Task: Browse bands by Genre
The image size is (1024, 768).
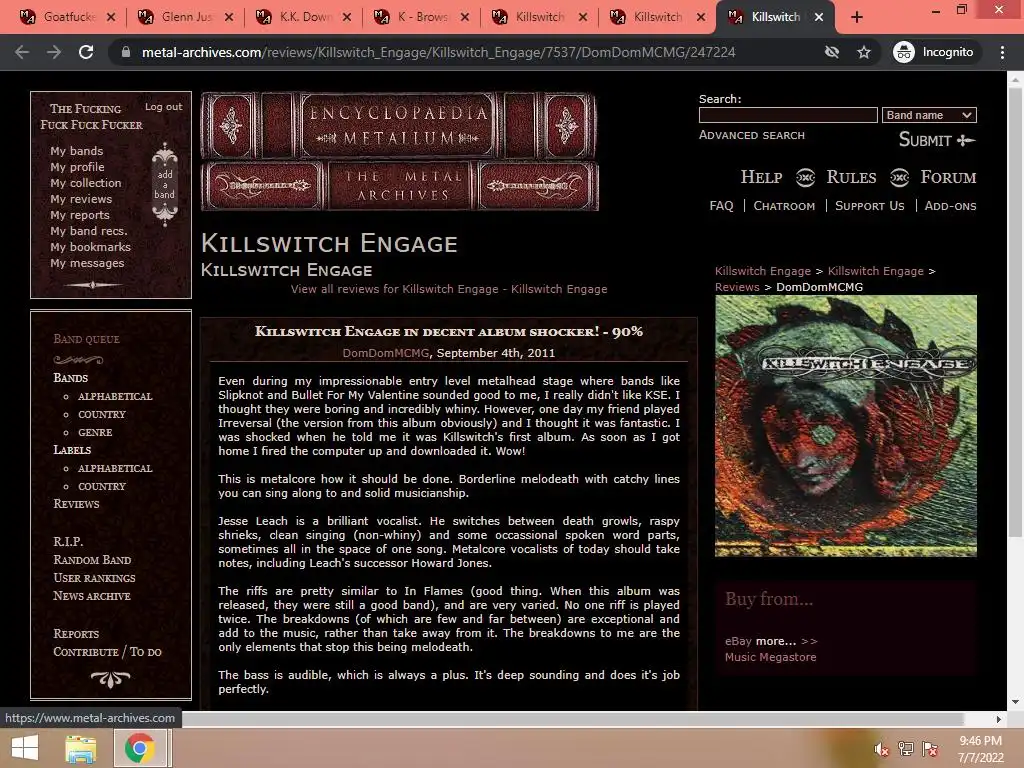Action: (x=95, y=432)
